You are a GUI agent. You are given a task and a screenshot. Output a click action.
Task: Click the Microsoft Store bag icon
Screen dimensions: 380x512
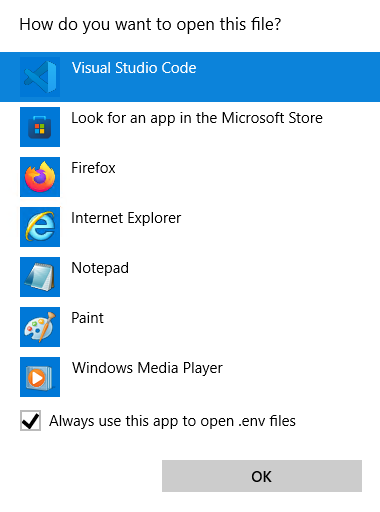(x=40, y=127)
